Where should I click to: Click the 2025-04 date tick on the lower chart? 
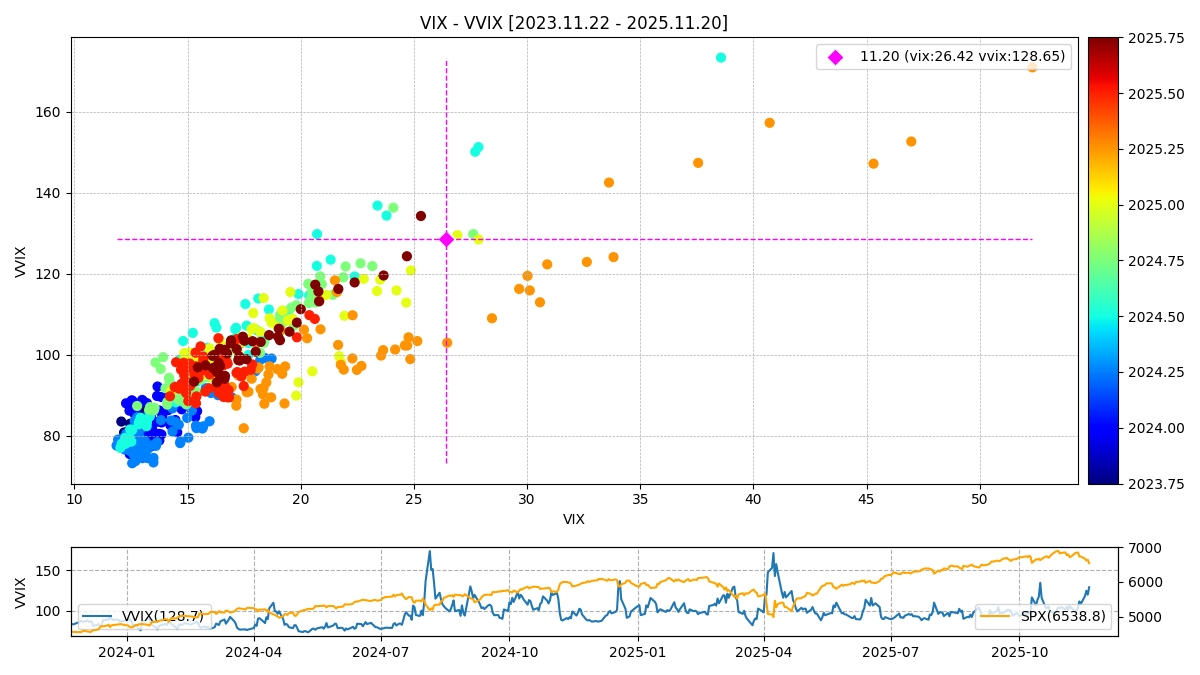[764, 653]
